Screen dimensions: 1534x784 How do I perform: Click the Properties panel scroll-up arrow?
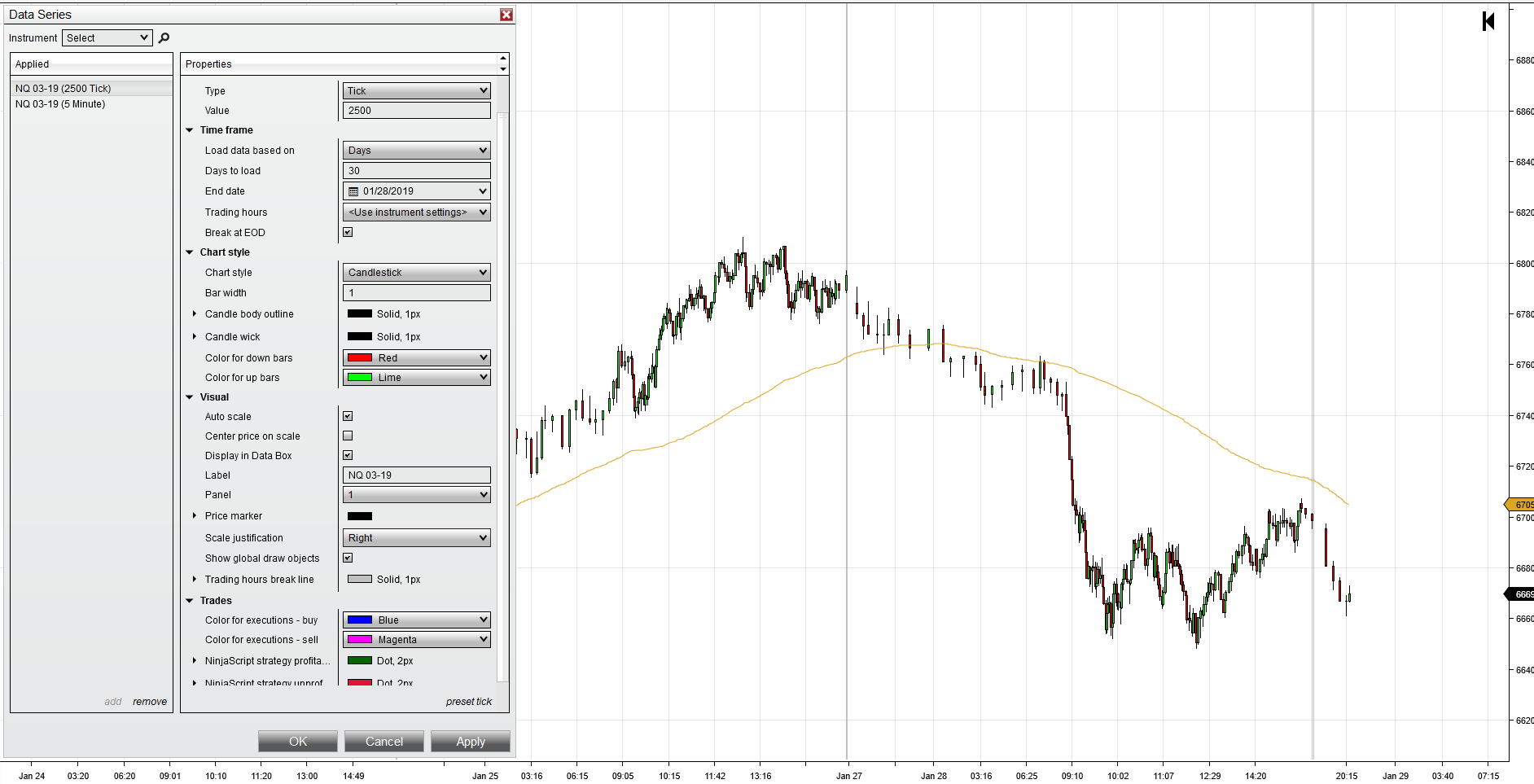[503, 59]
